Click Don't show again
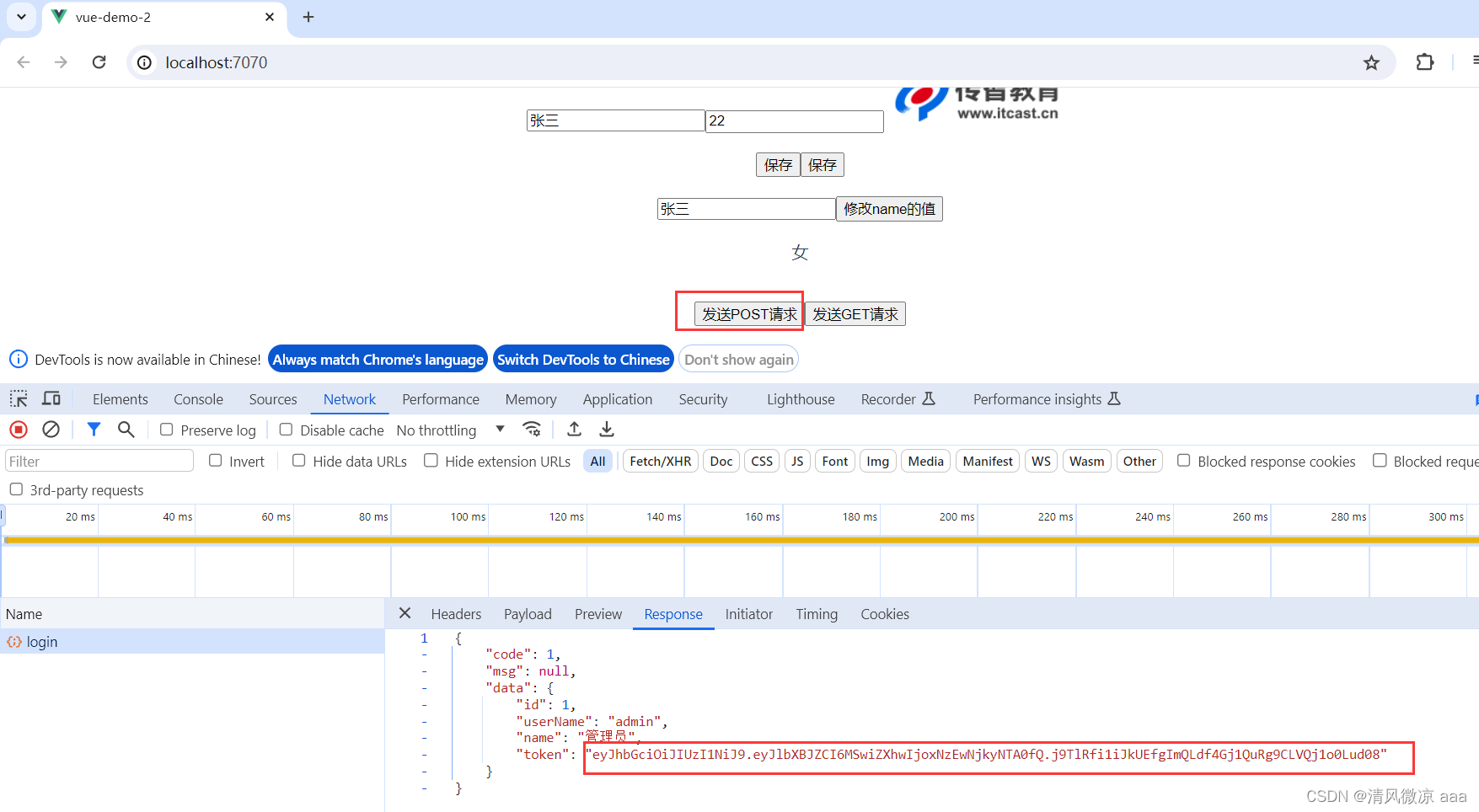 click(739, 360)
